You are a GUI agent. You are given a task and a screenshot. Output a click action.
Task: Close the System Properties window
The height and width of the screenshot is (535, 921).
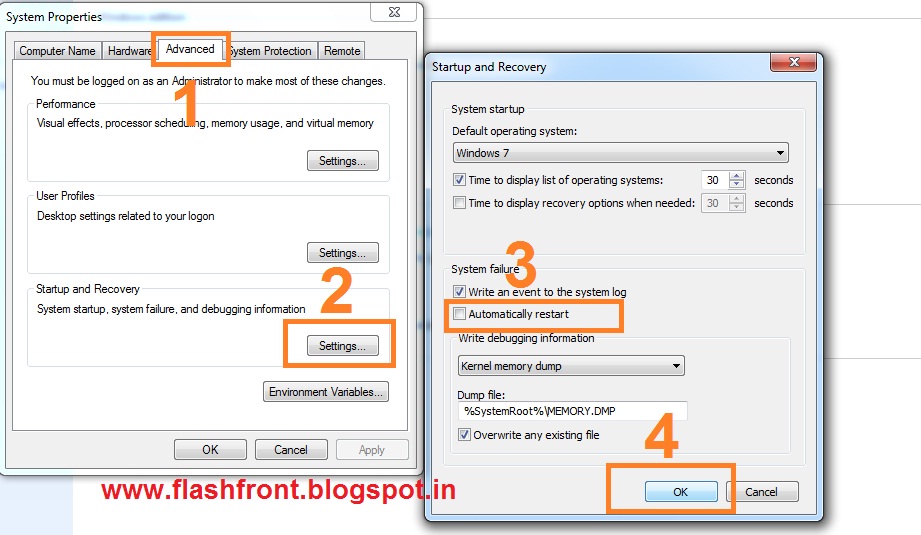394,12
